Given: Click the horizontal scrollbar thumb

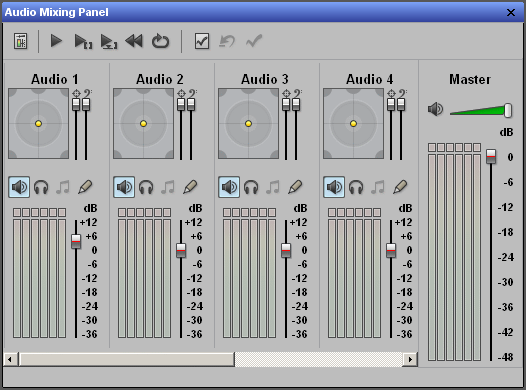Looking at the screenshot, I should 127,359.
